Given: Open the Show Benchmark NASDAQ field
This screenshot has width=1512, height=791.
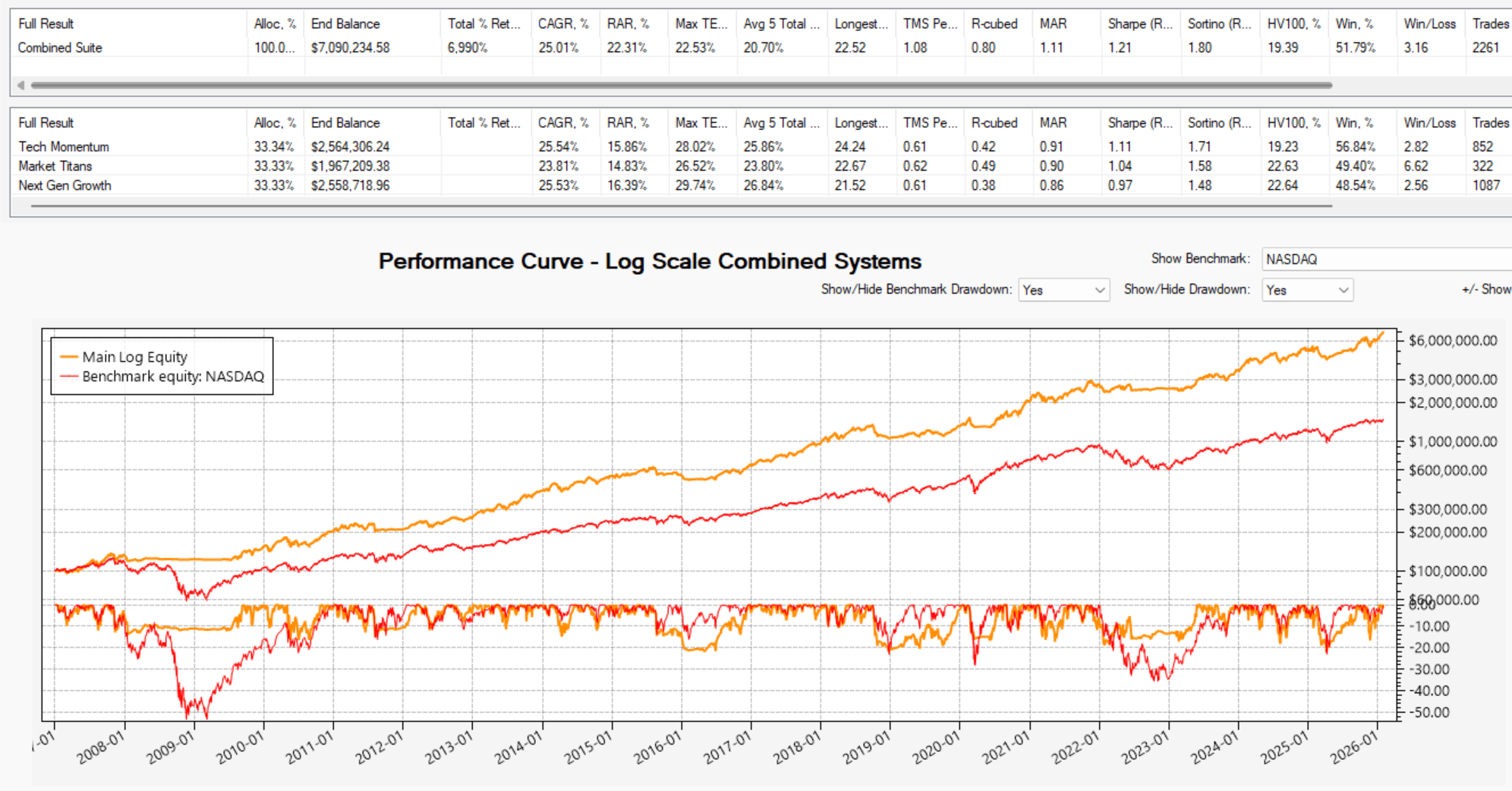Looking at the screenshot, I should point(1385,259).
